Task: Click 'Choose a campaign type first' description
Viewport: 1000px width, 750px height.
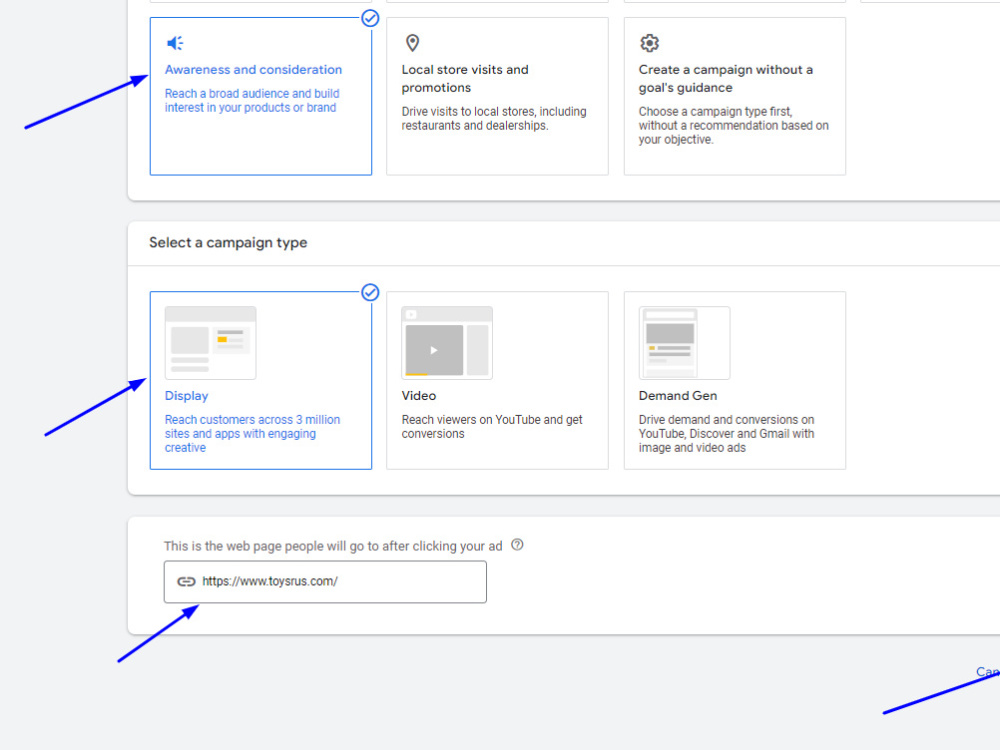Action: 733,126
